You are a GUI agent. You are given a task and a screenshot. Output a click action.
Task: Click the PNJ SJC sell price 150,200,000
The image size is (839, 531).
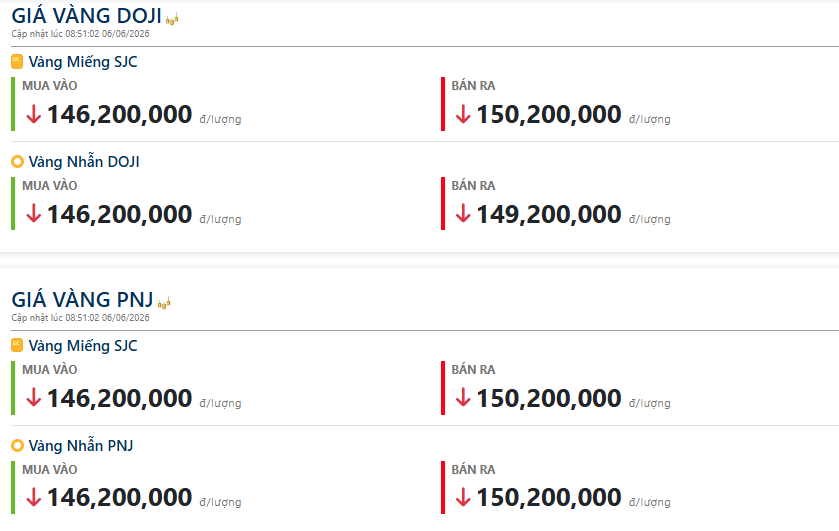point(548,398)
